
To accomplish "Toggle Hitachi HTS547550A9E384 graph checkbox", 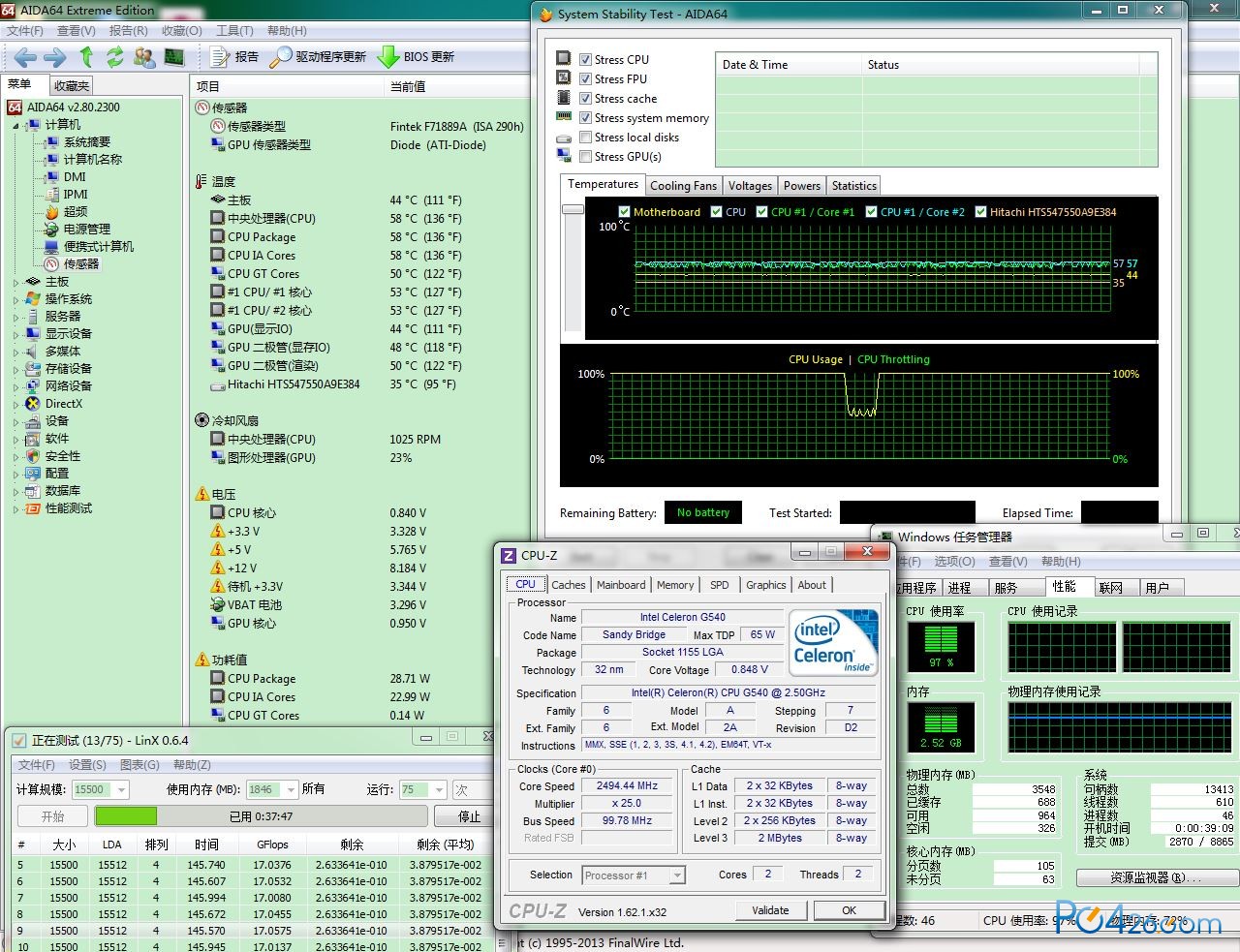I will (x=981, y=211).
